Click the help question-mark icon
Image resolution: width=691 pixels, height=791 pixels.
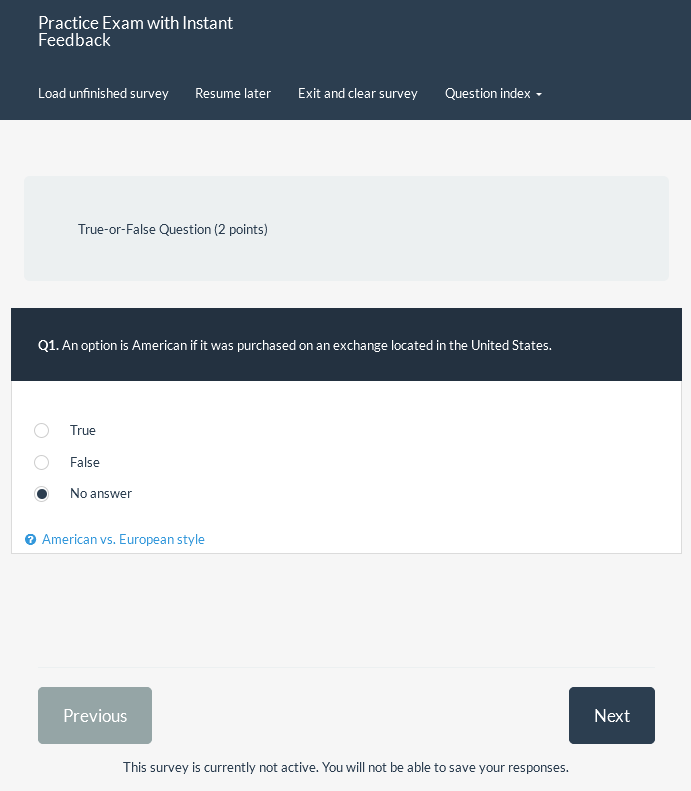(x=30, y=540)
